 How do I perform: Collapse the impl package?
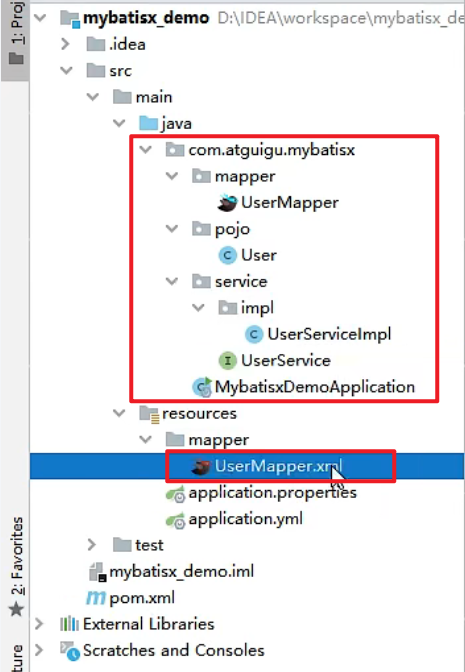coord(198,308)
